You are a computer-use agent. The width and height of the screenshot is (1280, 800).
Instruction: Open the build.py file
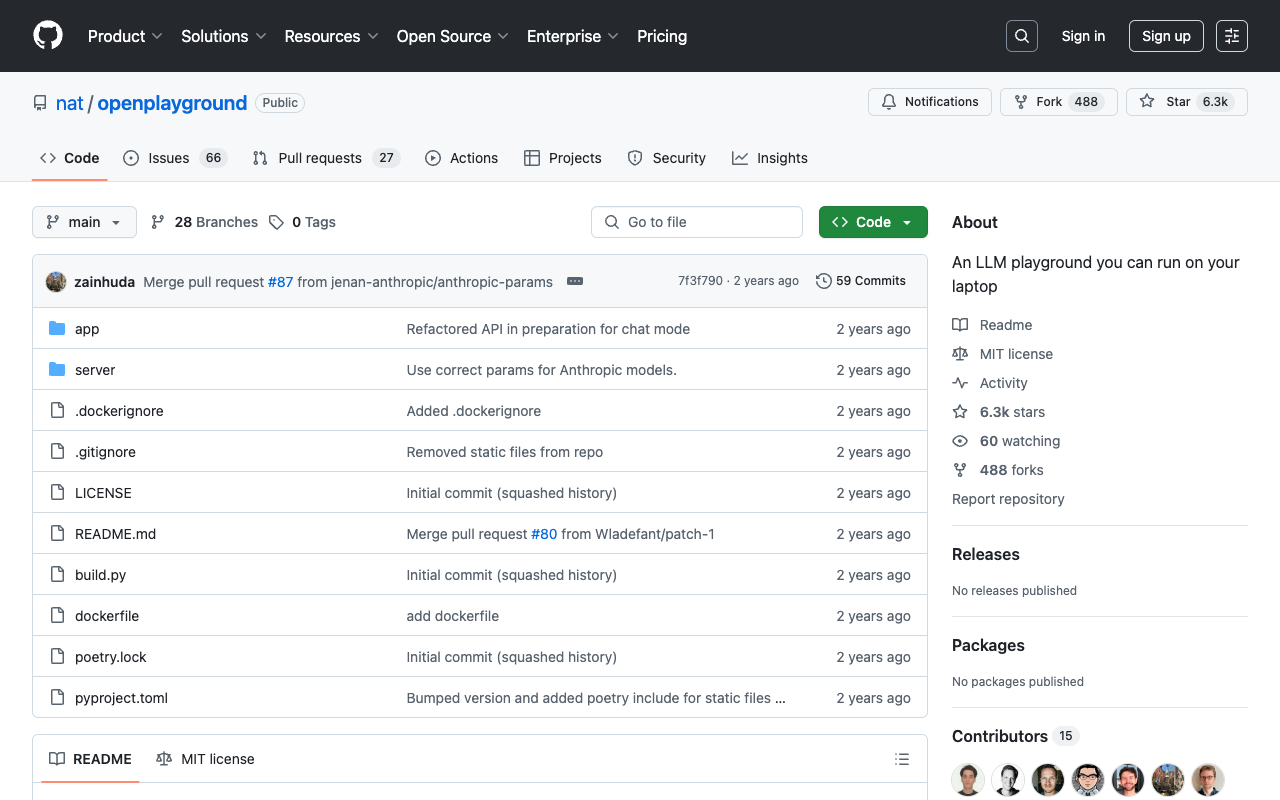100,575
